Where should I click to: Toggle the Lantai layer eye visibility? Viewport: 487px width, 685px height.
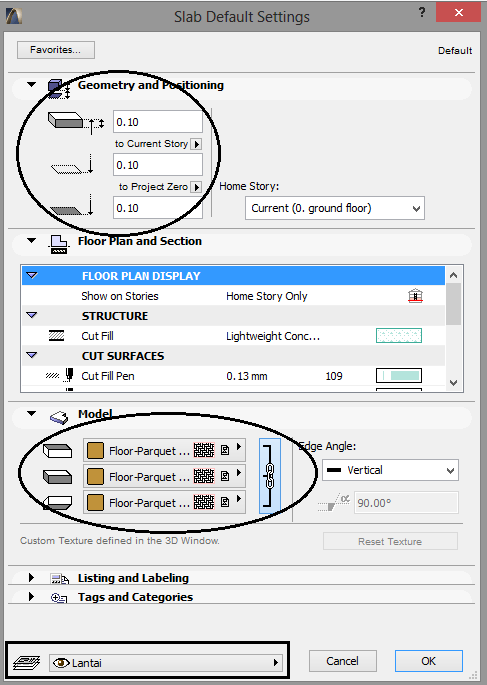point(61,663)
